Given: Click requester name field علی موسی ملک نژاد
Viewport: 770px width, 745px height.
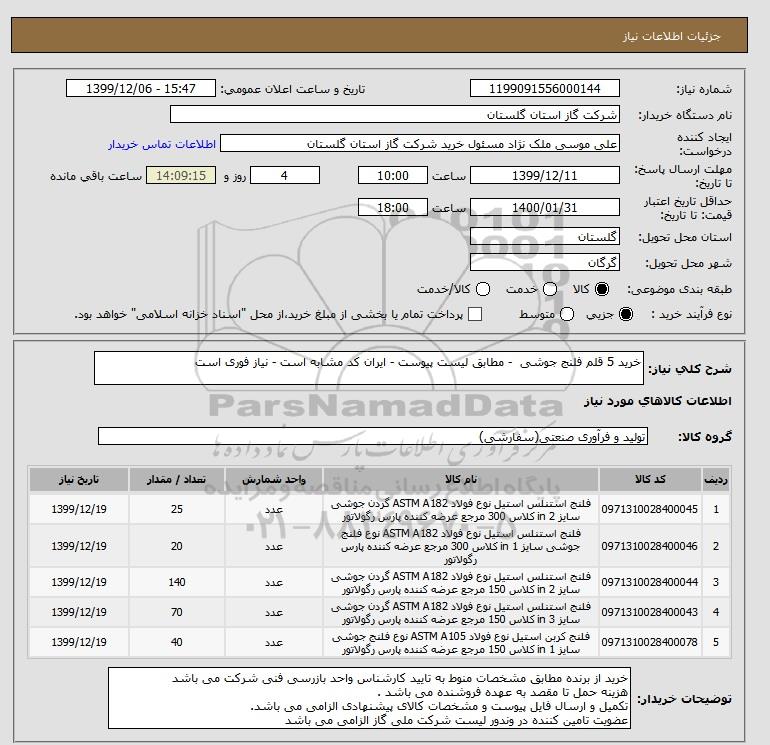Looking at the screenshot, I should pos(419,144).
